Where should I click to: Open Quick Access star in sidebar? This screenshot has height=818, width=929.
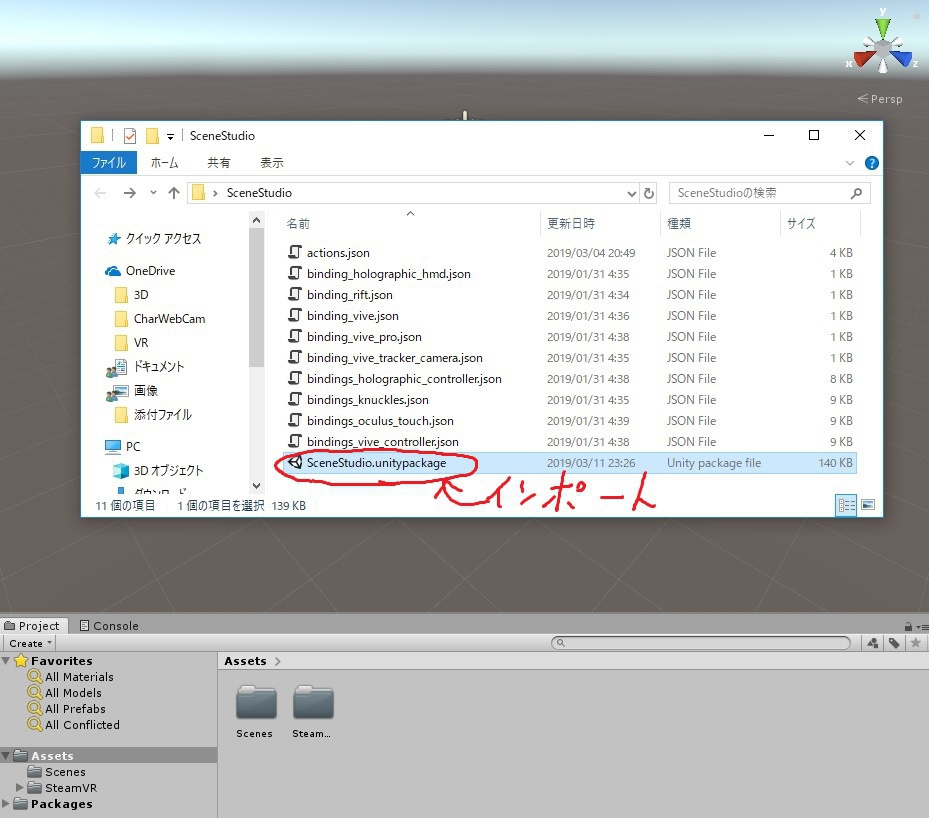pyautogui.click(x=113, y=238)
